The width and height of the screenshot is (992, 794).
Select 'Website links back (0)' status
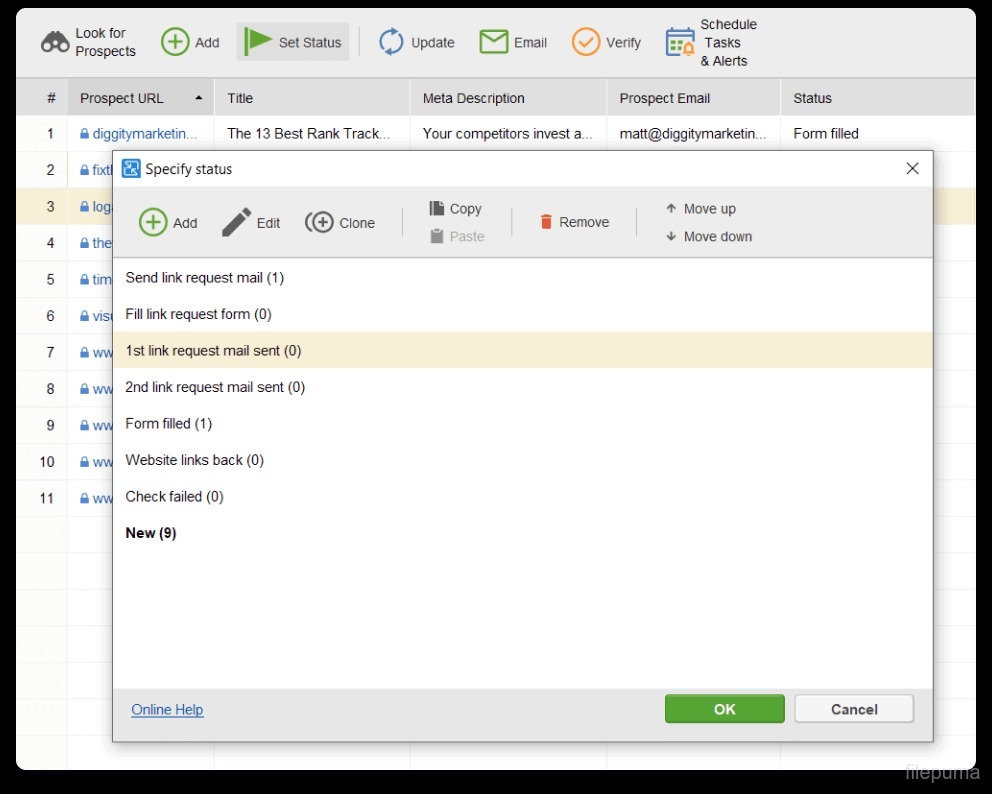pyautogui.click(x=195, y=460)
